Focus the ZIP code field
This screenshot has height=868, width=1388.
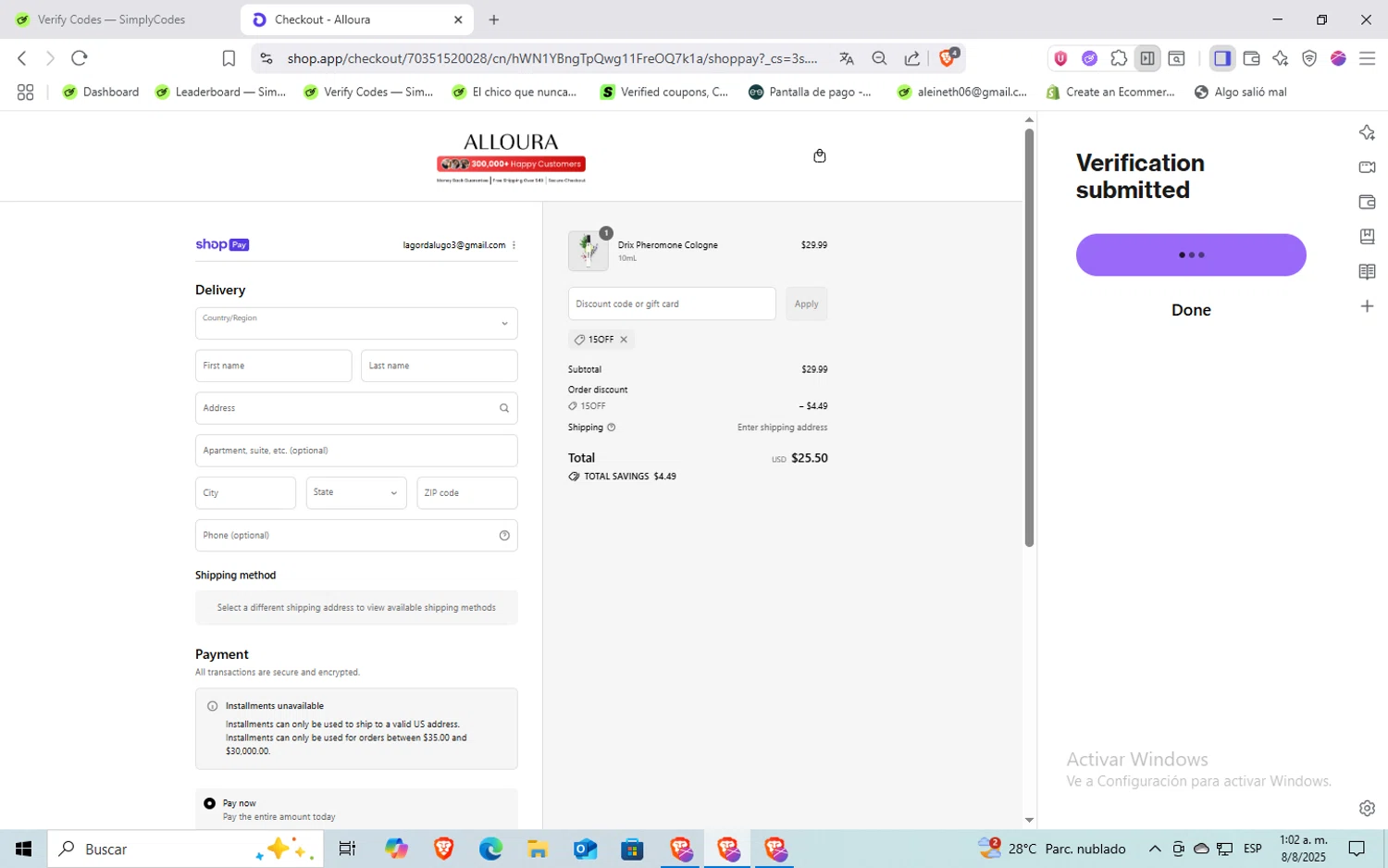[467, 493]
